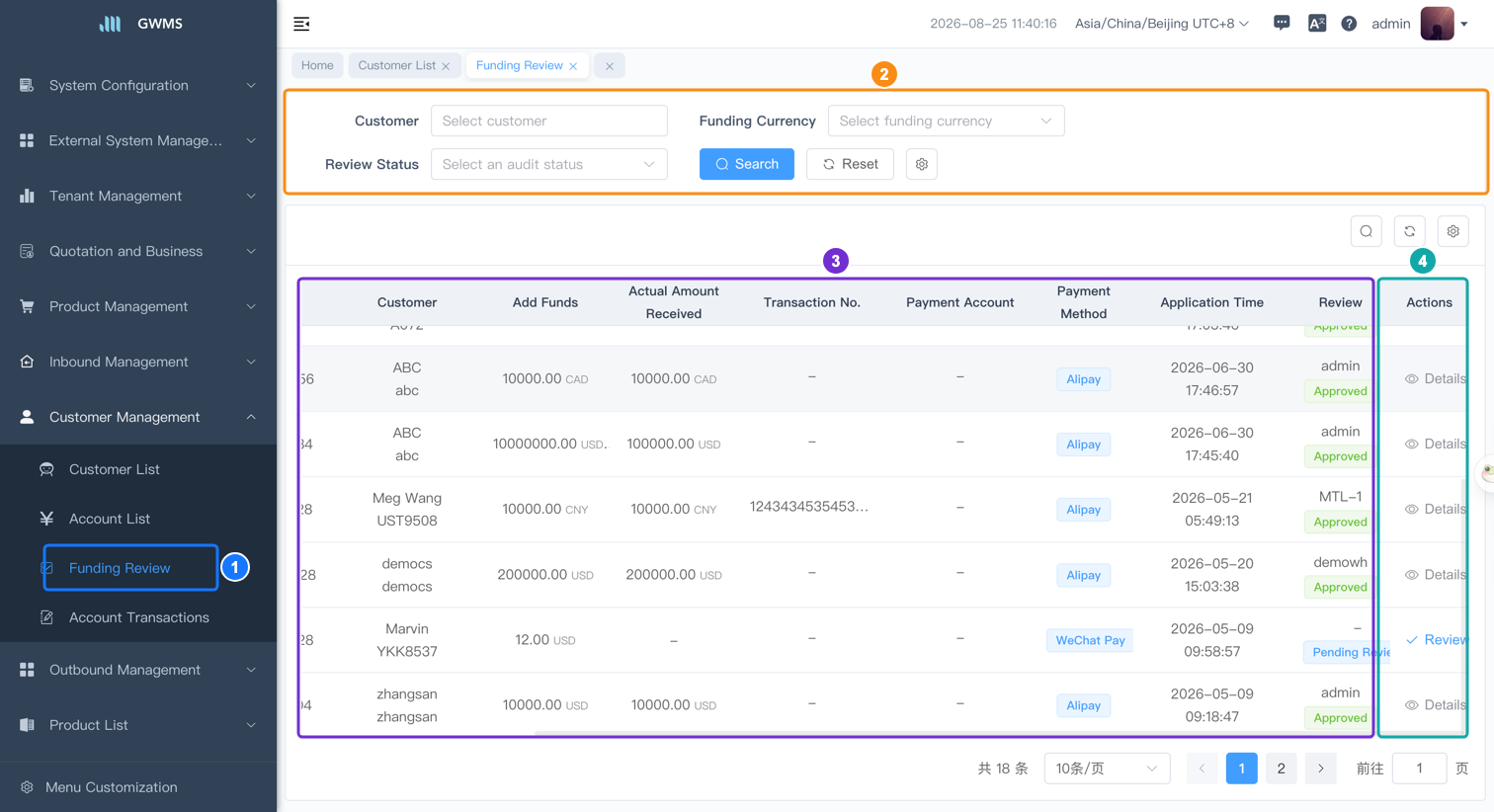This screenshot has width=1494, height=812.
Task: Toggle the table search magnifier icon
Action: click(x=1367, y=231)
